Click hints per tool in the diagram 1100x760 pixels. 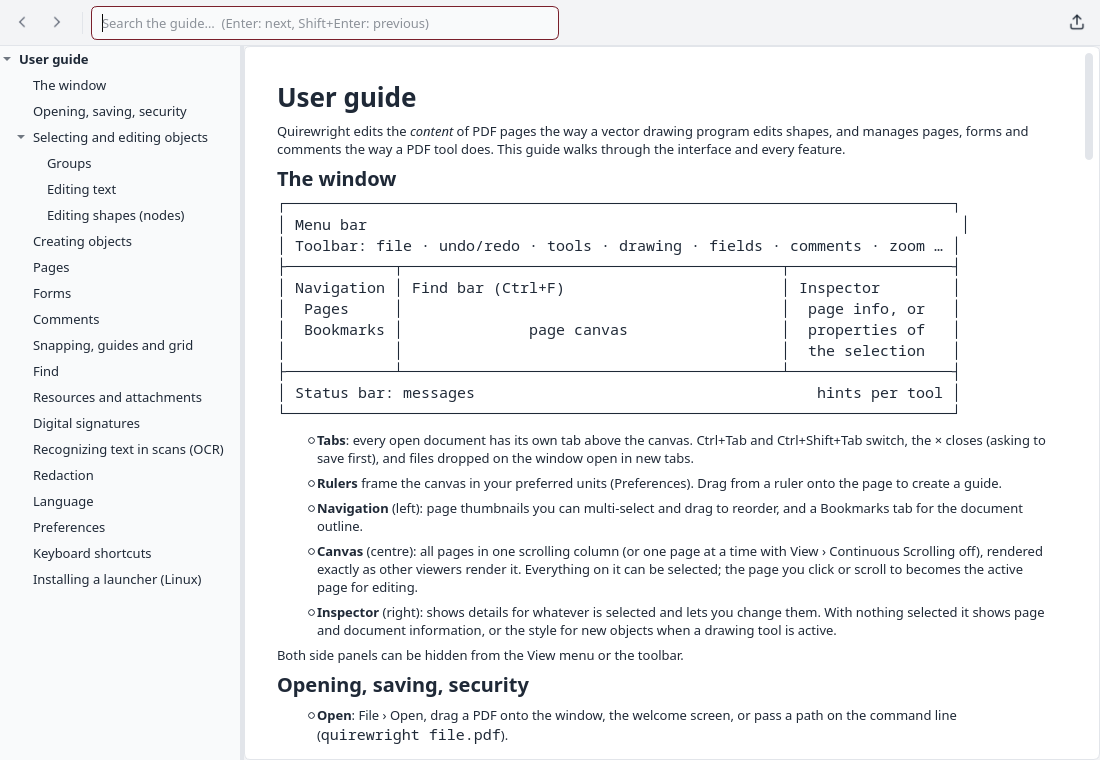(879, 393)
